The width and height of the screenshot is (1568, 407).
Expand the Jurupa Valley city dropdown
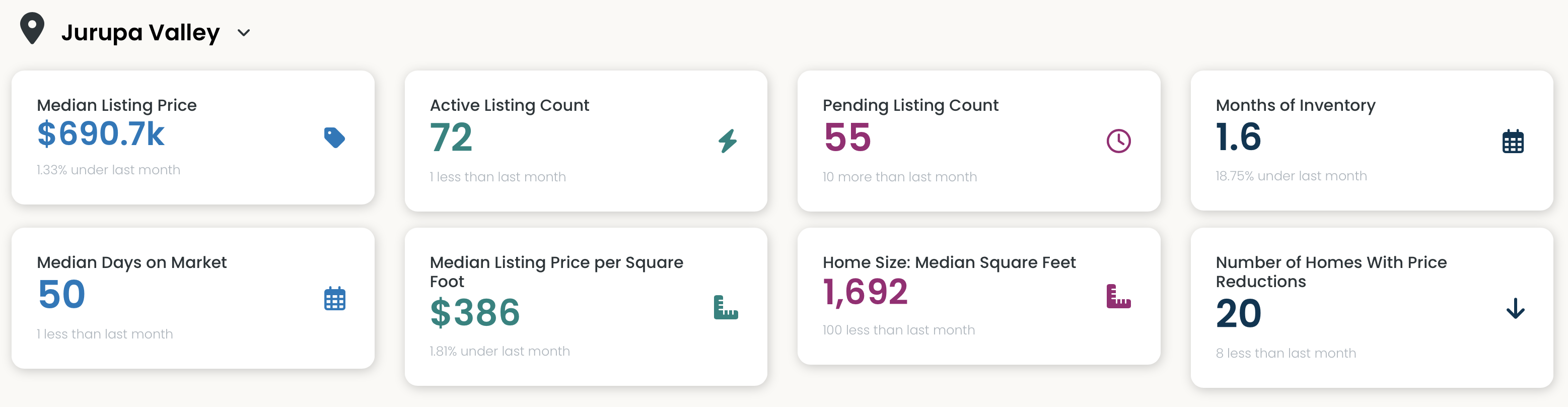click(244, 33)
